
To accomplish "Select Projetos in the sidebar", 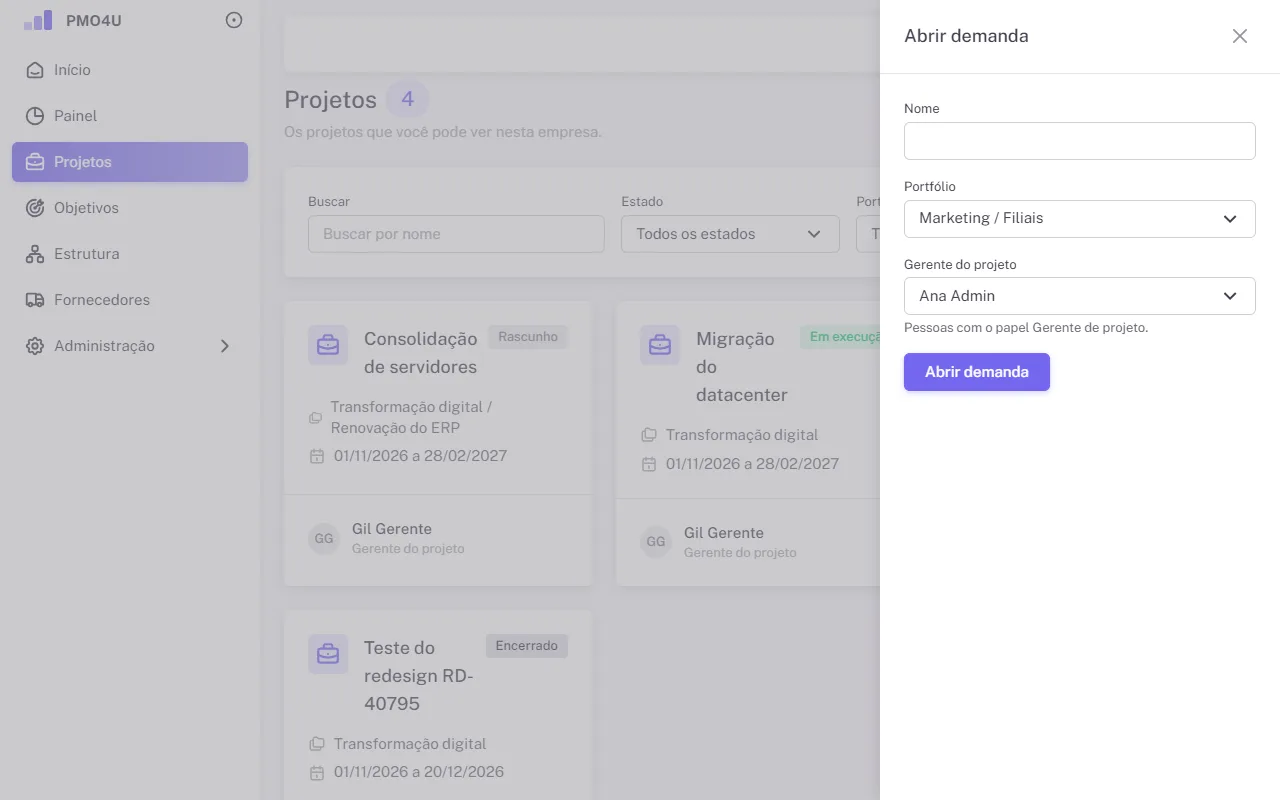I will (130, 162).
